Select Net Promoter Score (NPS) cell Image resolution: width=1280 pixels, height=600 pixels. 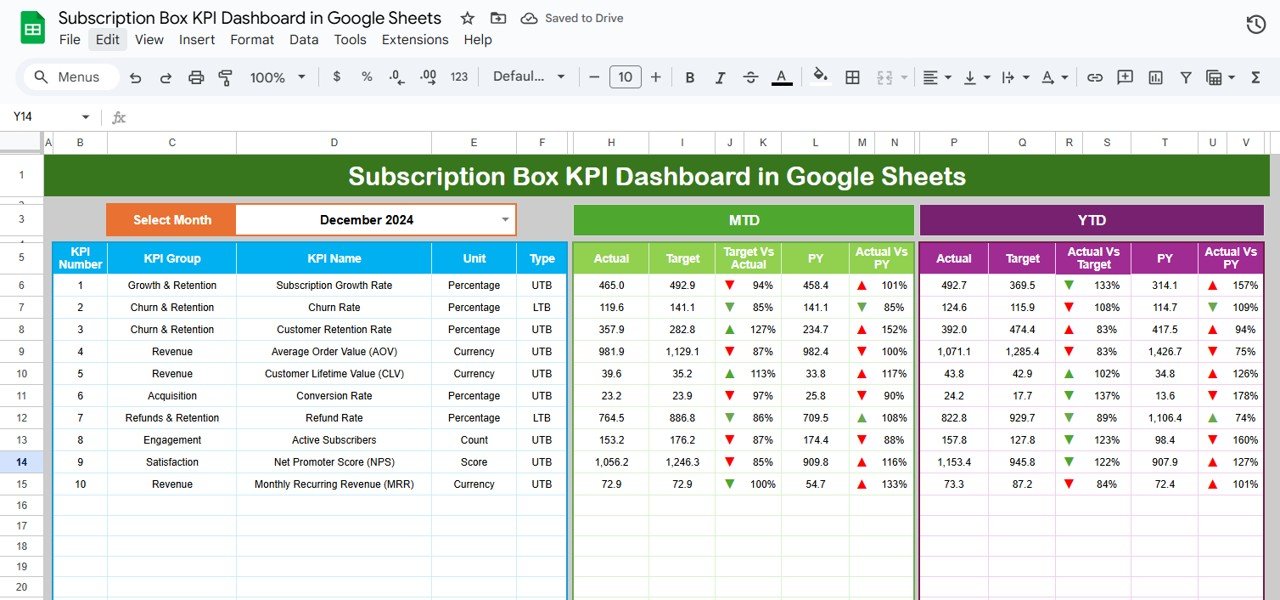click(x=334, y=462)
